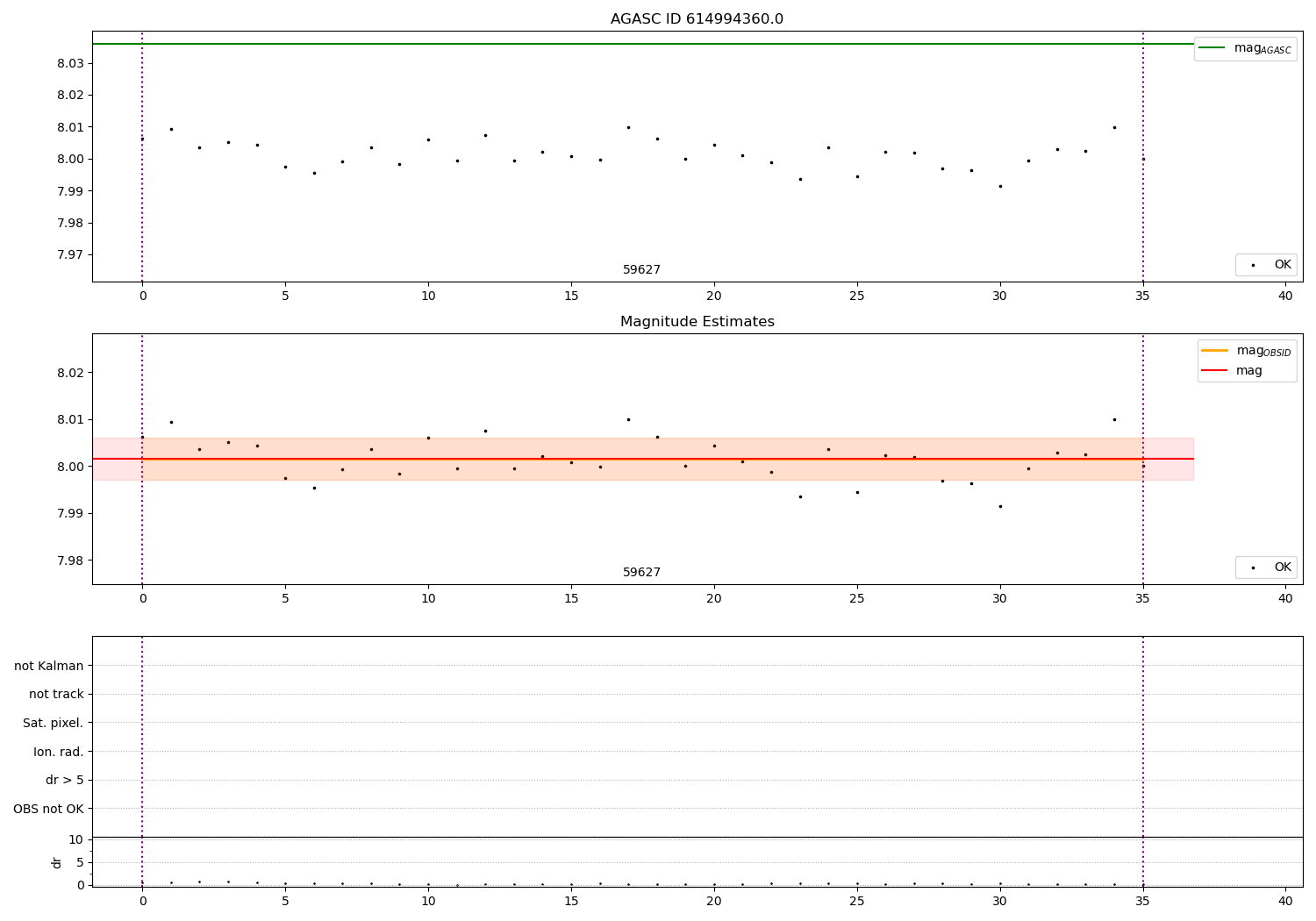Image resolution: width=1316 pixels, height=921 pixels.
Task: Click the data point at x=17 in the top plot
Action: (628, 127)
